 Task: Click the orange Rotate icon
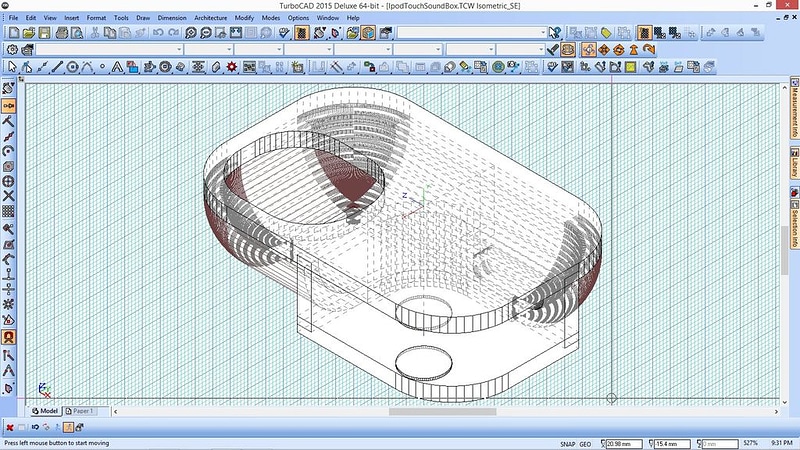(618, 49)
